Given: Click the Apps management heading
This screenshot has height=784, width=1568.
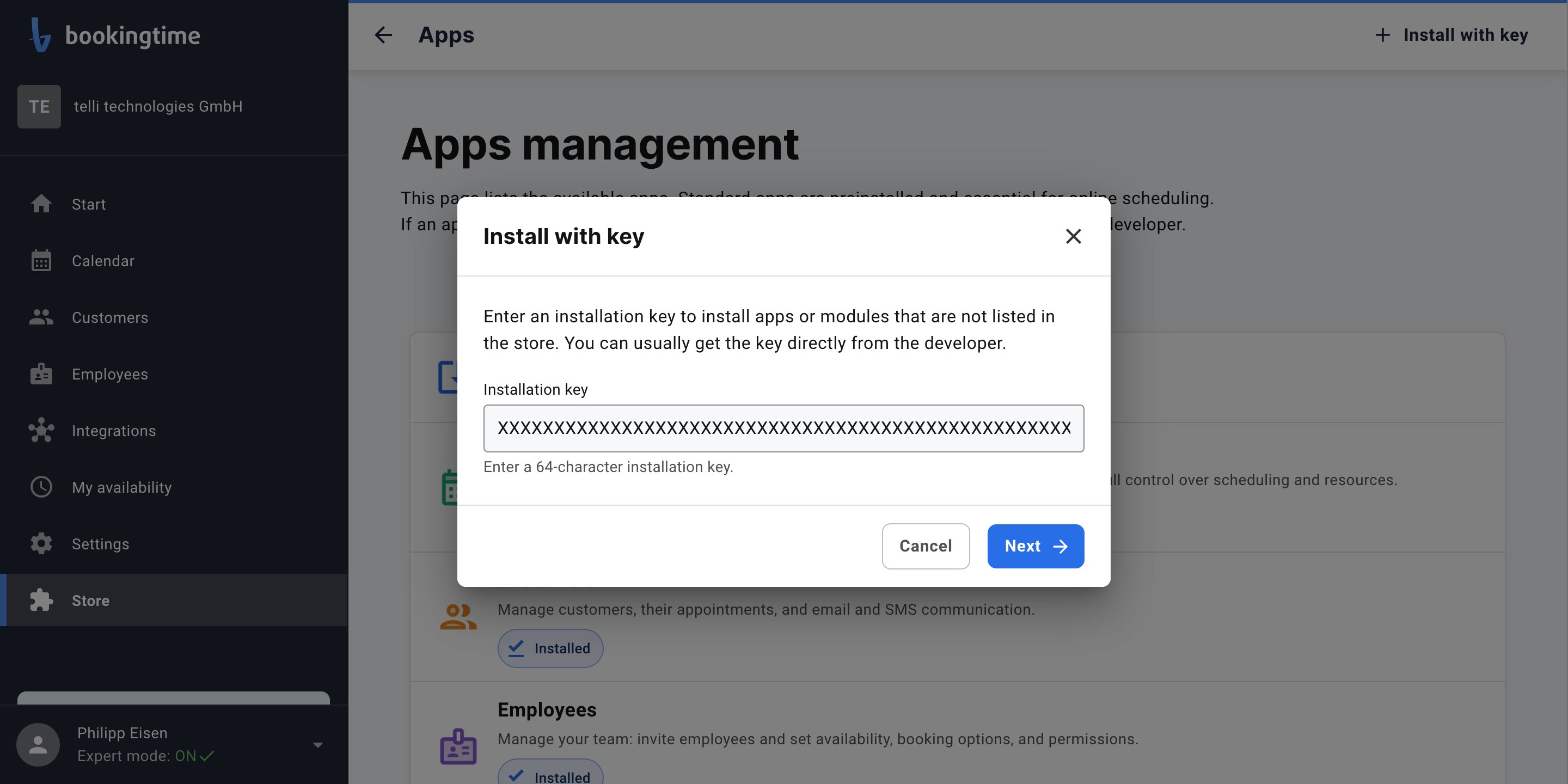Looking at the screenshot, I should (599, 145).
